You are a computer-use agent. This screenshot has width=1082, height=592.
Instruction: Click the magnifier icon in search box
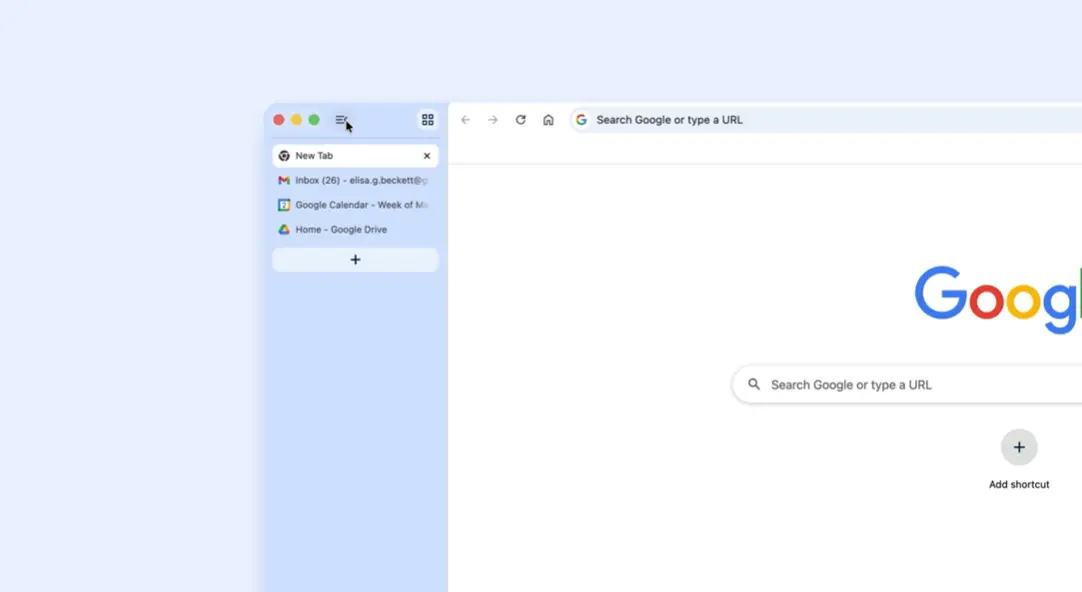coord(754,385)
